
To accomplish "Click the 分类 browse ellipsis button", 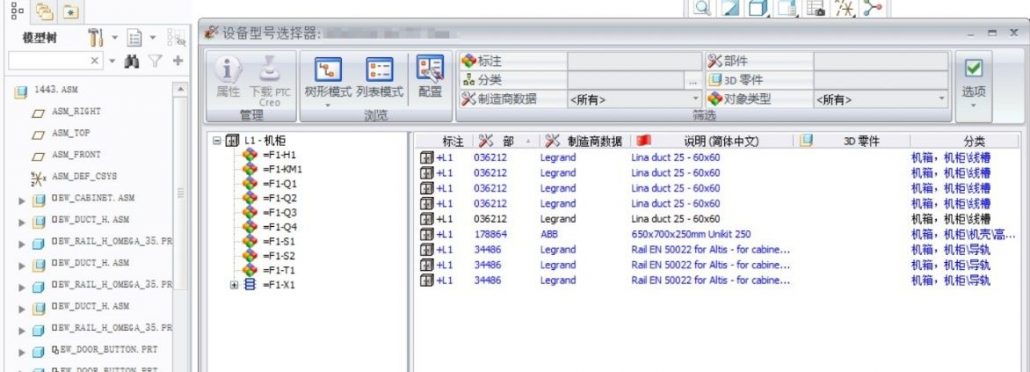I will (693, 80).
